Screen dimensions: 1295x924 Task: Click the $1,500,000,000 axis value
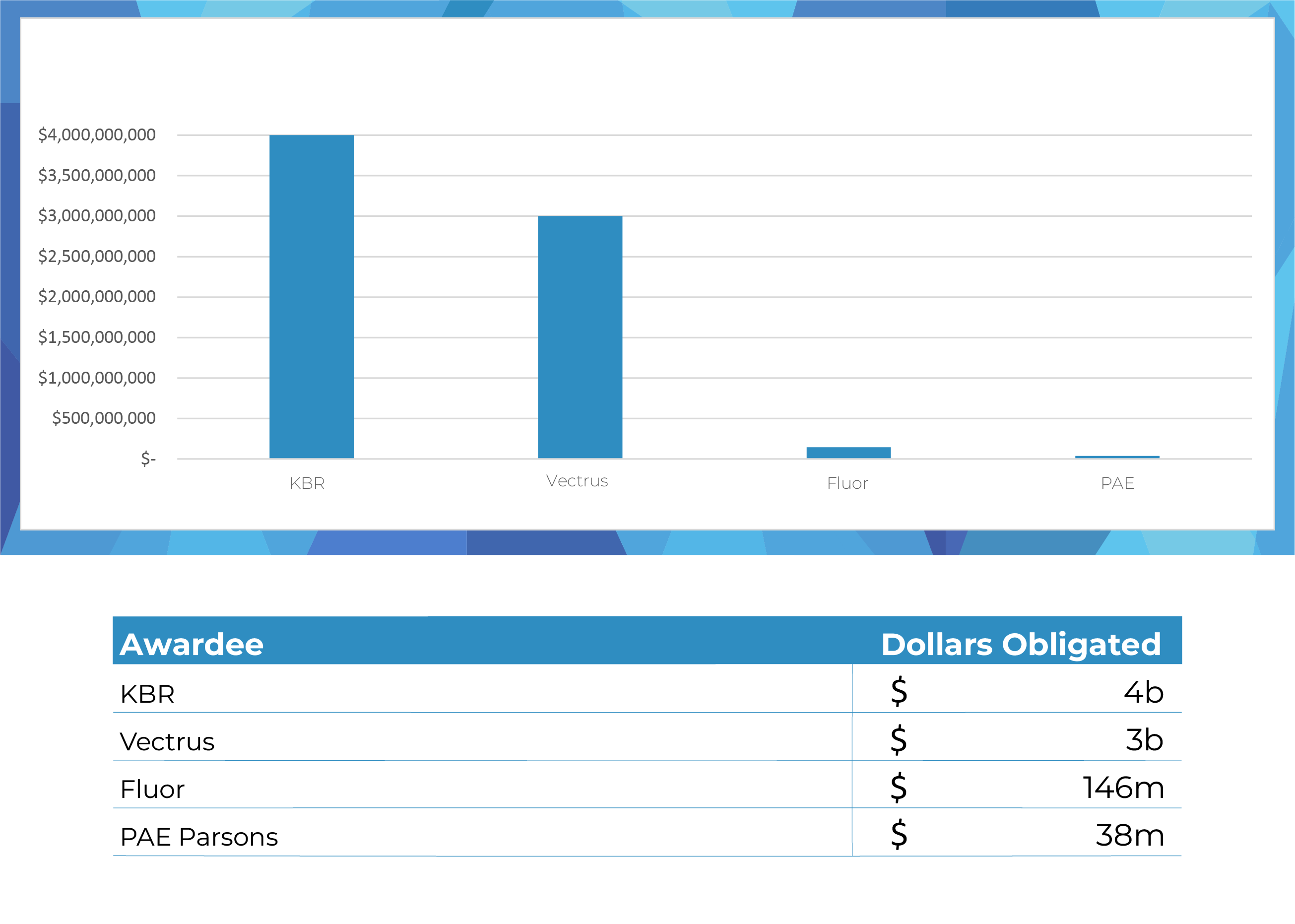coord(97,337)
